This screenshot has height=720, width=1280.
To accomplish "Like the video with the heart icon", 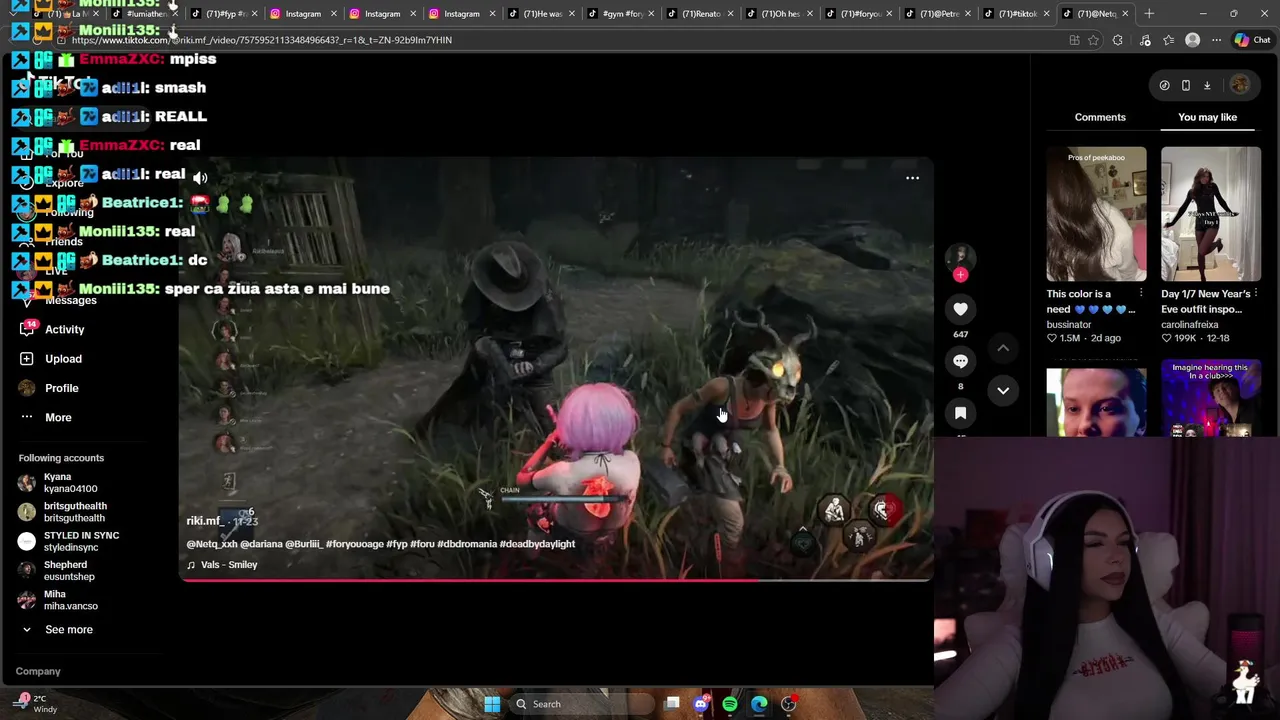I will click(960, 309).
